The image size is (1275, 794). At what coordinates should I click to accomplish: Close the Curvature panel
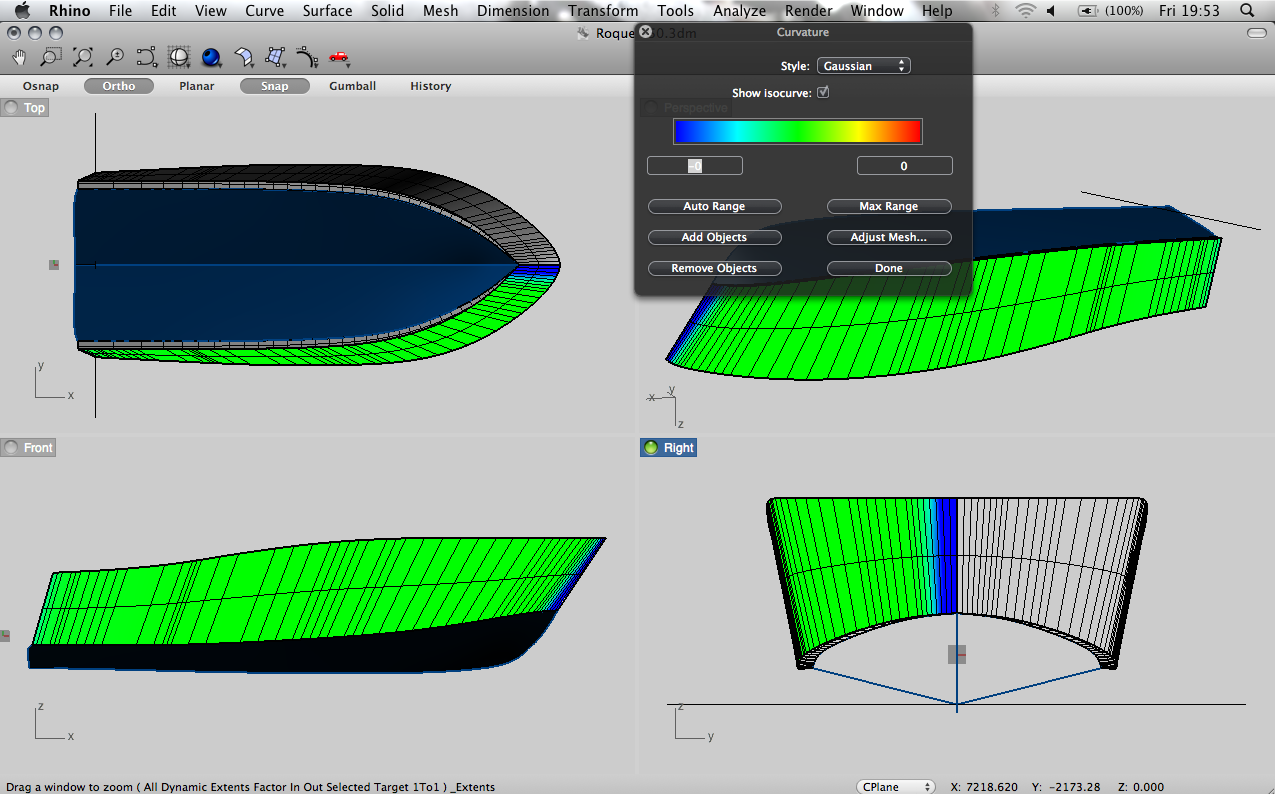646,32
